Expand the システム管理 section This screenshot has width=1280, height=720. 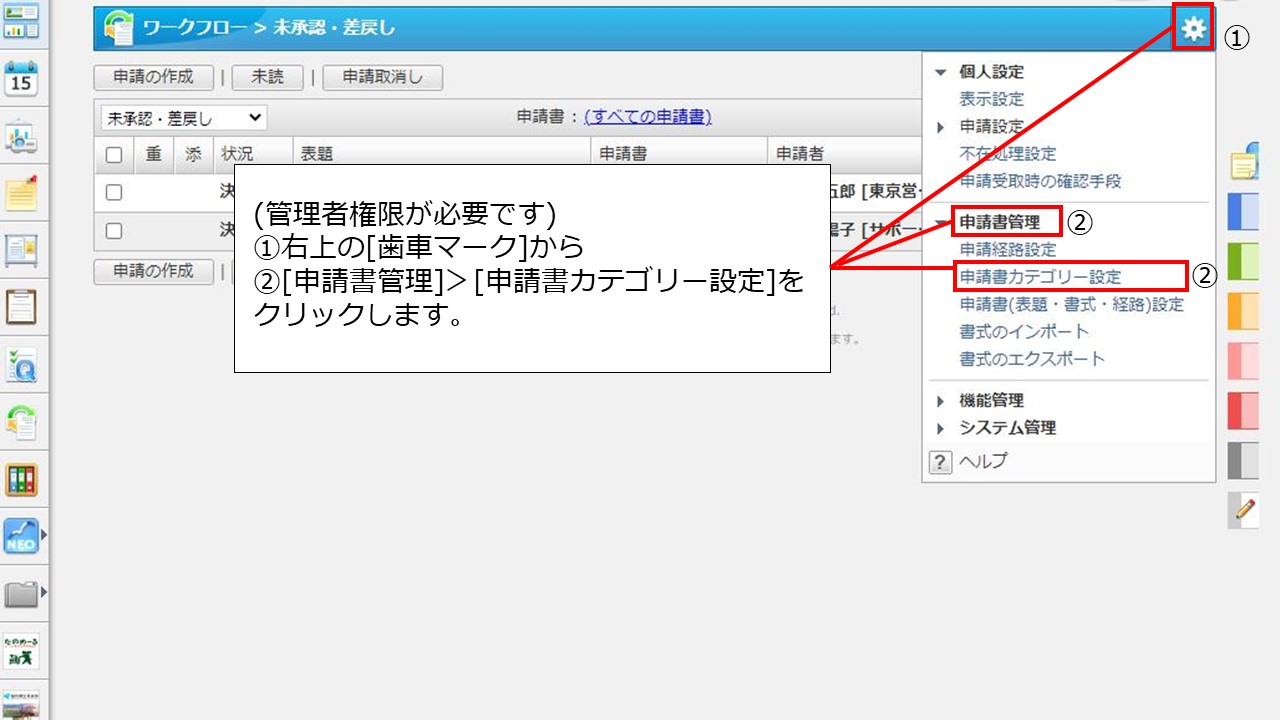point(1006,428)
